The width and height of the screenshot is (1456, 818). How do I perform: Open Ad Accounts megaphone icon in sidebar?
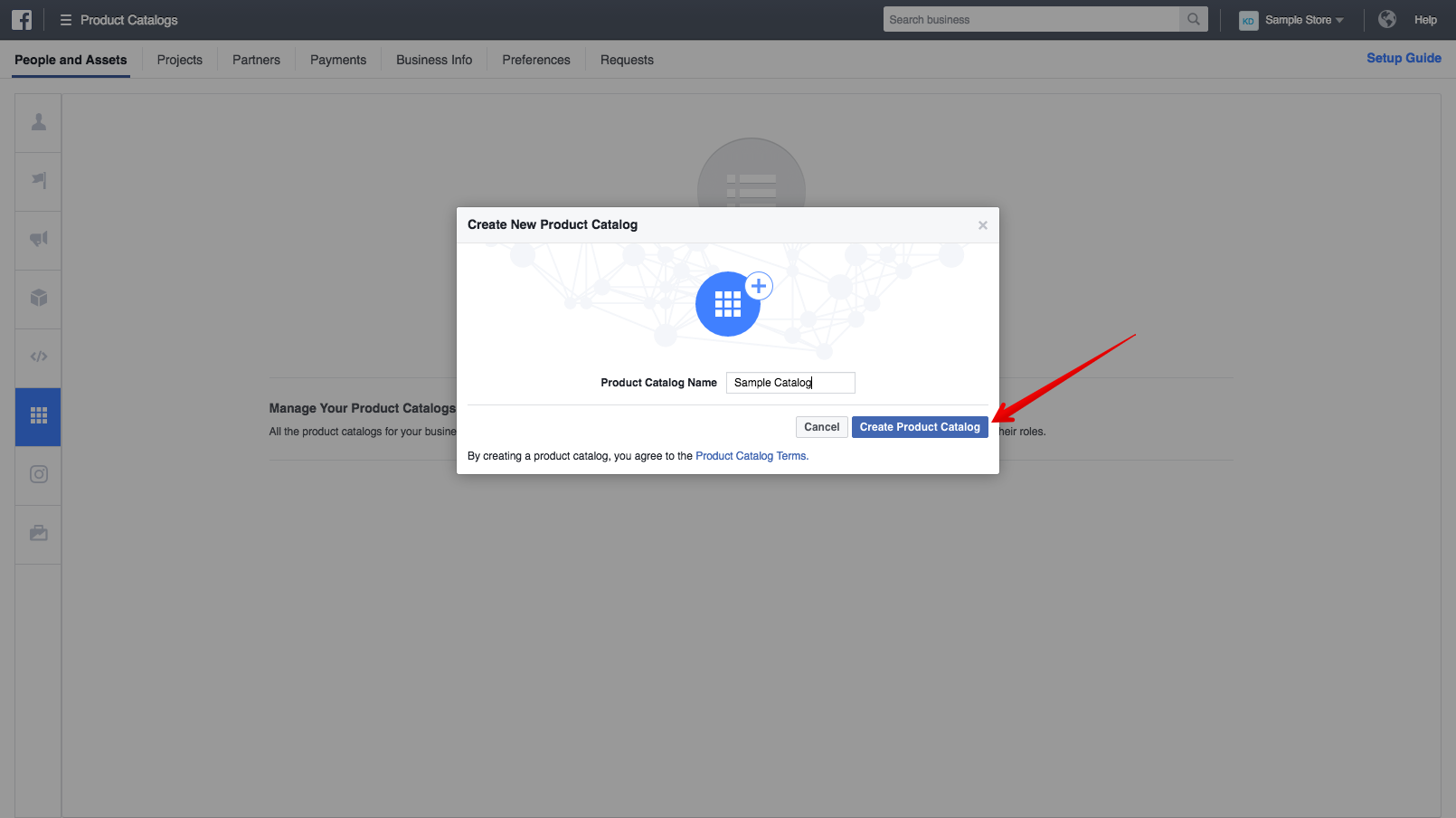point(39,240)
